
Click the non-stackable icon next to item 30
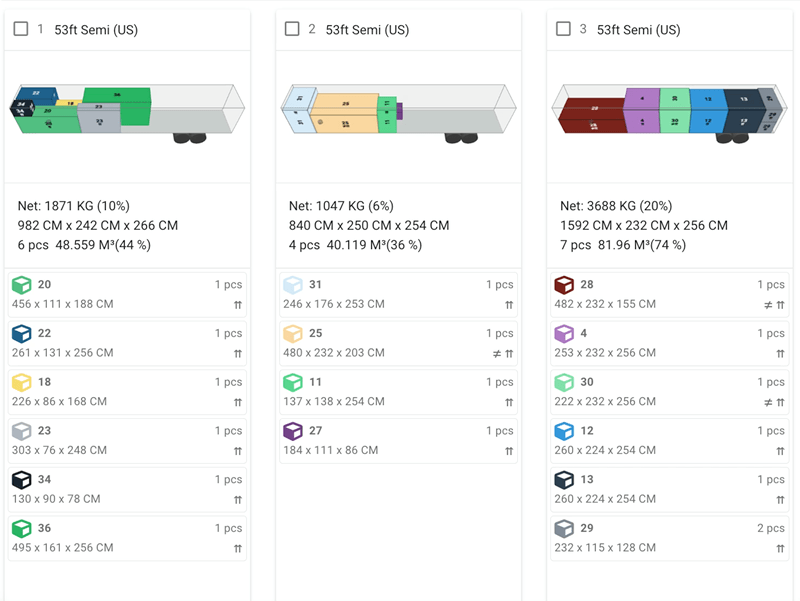pos(768,402)
